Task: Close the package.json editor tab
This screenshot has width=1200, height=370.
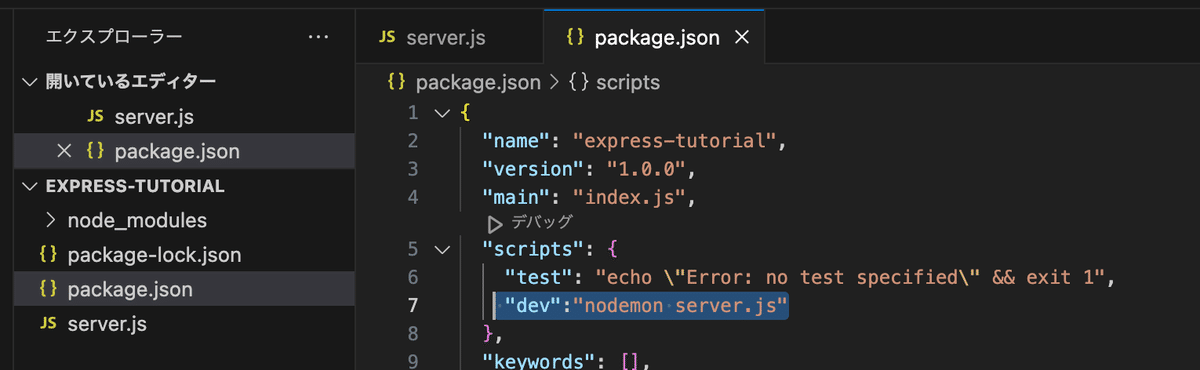Action: [x=742, y=38]
